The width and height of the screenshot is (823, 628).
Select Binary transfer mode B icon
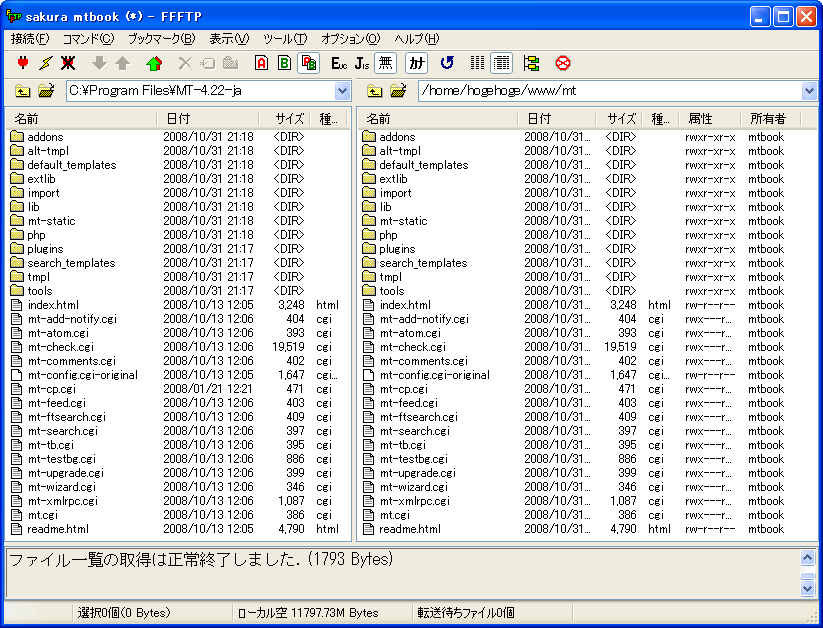[284, 63]
